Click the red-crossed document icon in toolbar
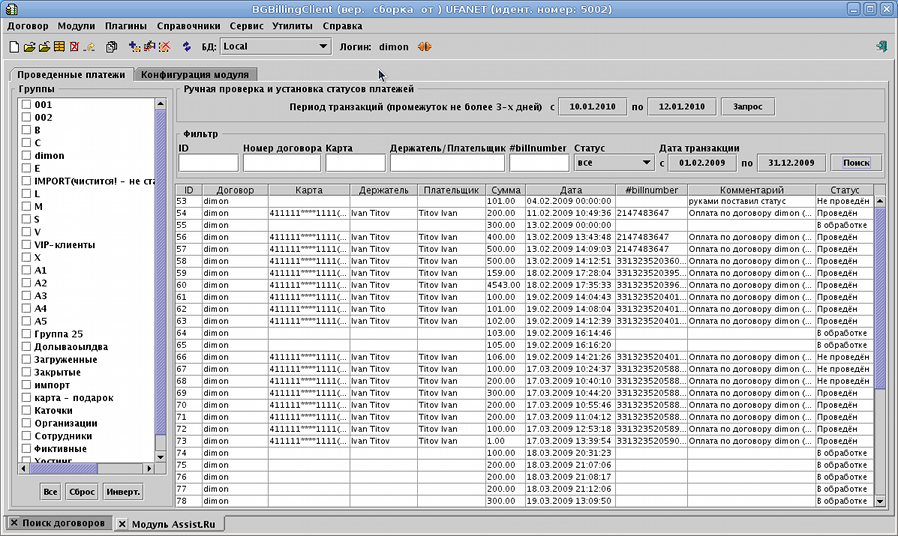The height and width of the screenshot is (536, 898). click(x=74, y=46)
